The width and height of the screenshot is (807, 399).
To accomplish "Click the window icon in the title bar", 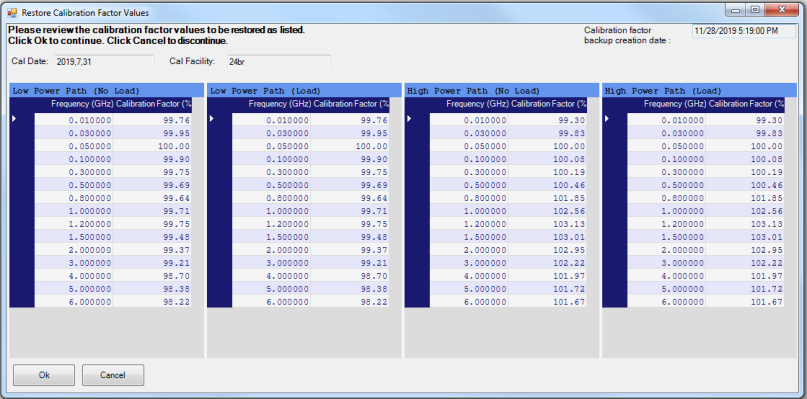I will coord(12,12).
